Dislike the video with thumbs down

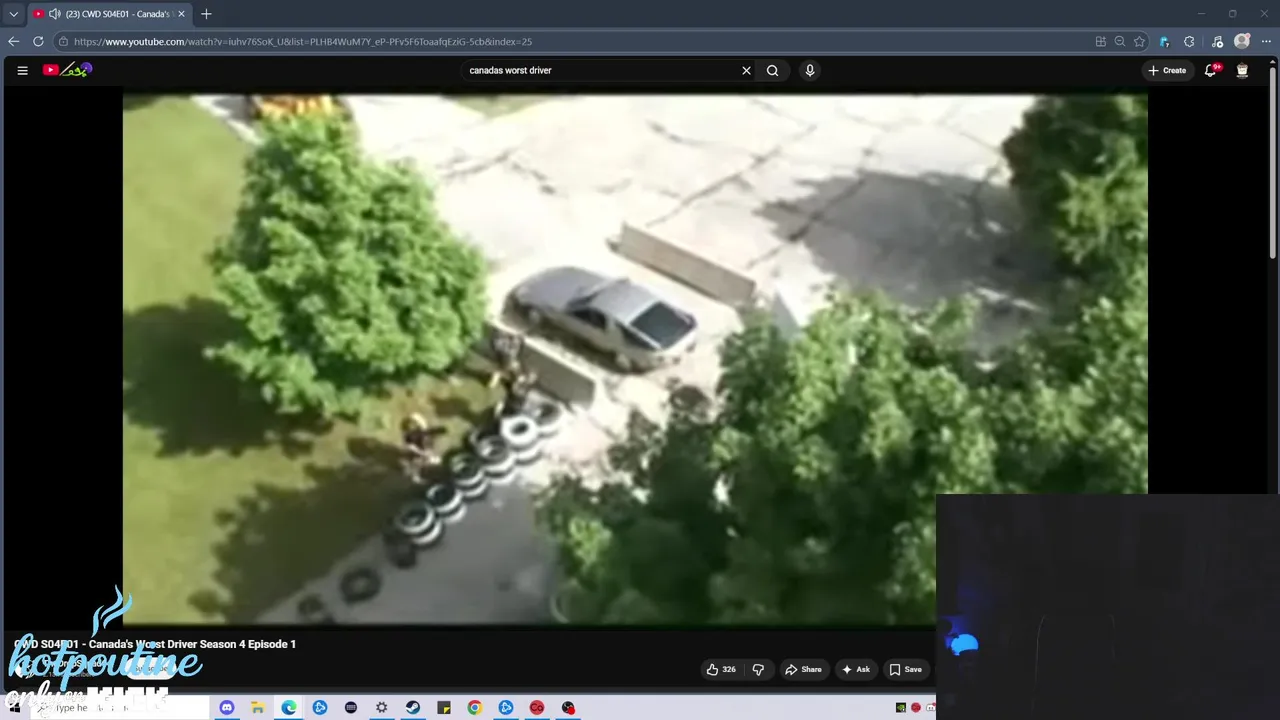tap(758, 669)
